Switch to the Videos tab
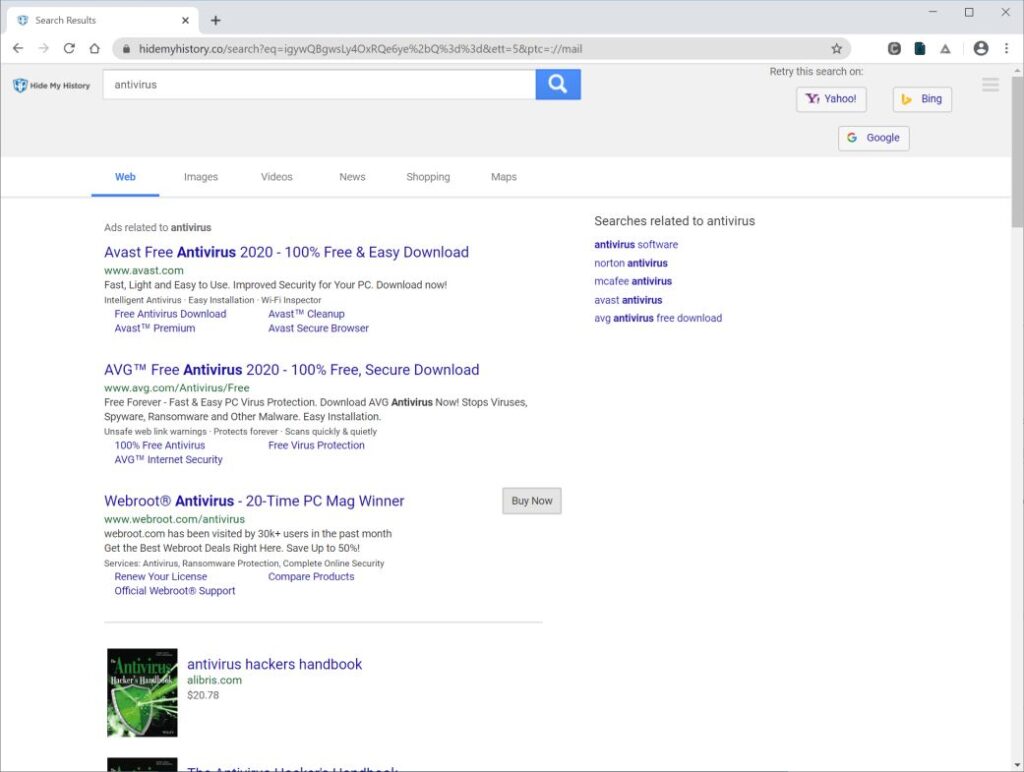Screen dimensions: 1024x772 (277, 177)
